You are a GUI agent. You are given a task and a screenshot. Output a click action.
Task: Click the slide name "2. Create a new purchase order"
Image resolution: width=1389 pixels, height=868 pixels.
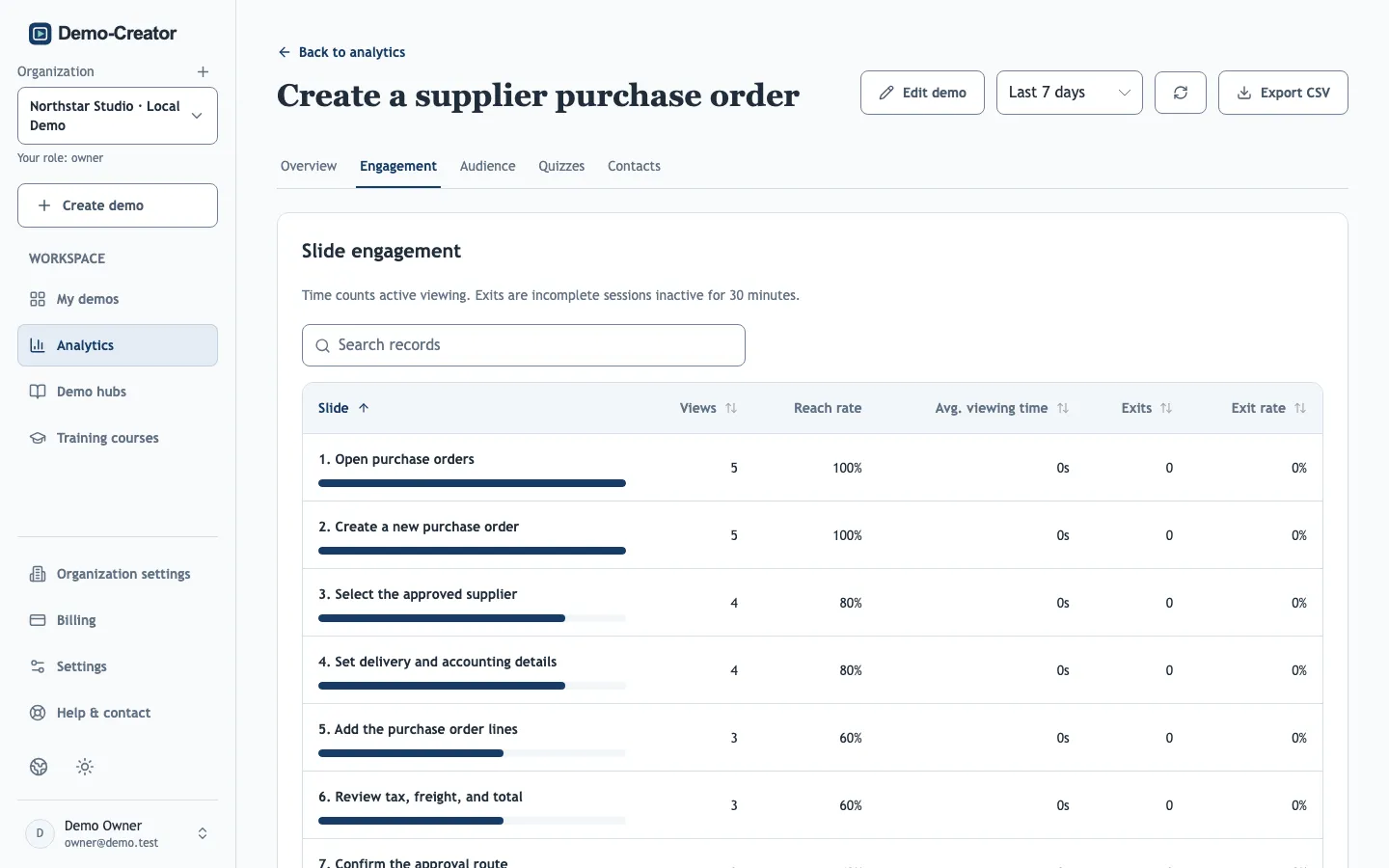click(x=419, y=527)
